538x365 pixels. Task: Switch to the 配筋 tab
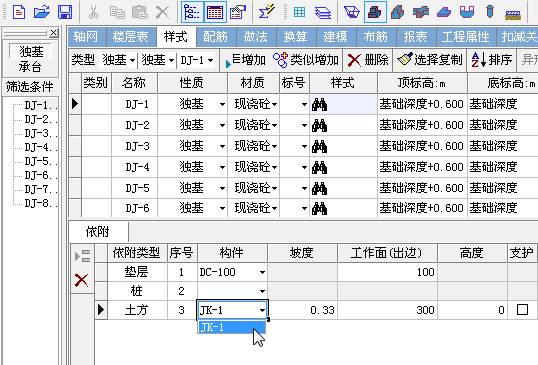pos(216,37)
